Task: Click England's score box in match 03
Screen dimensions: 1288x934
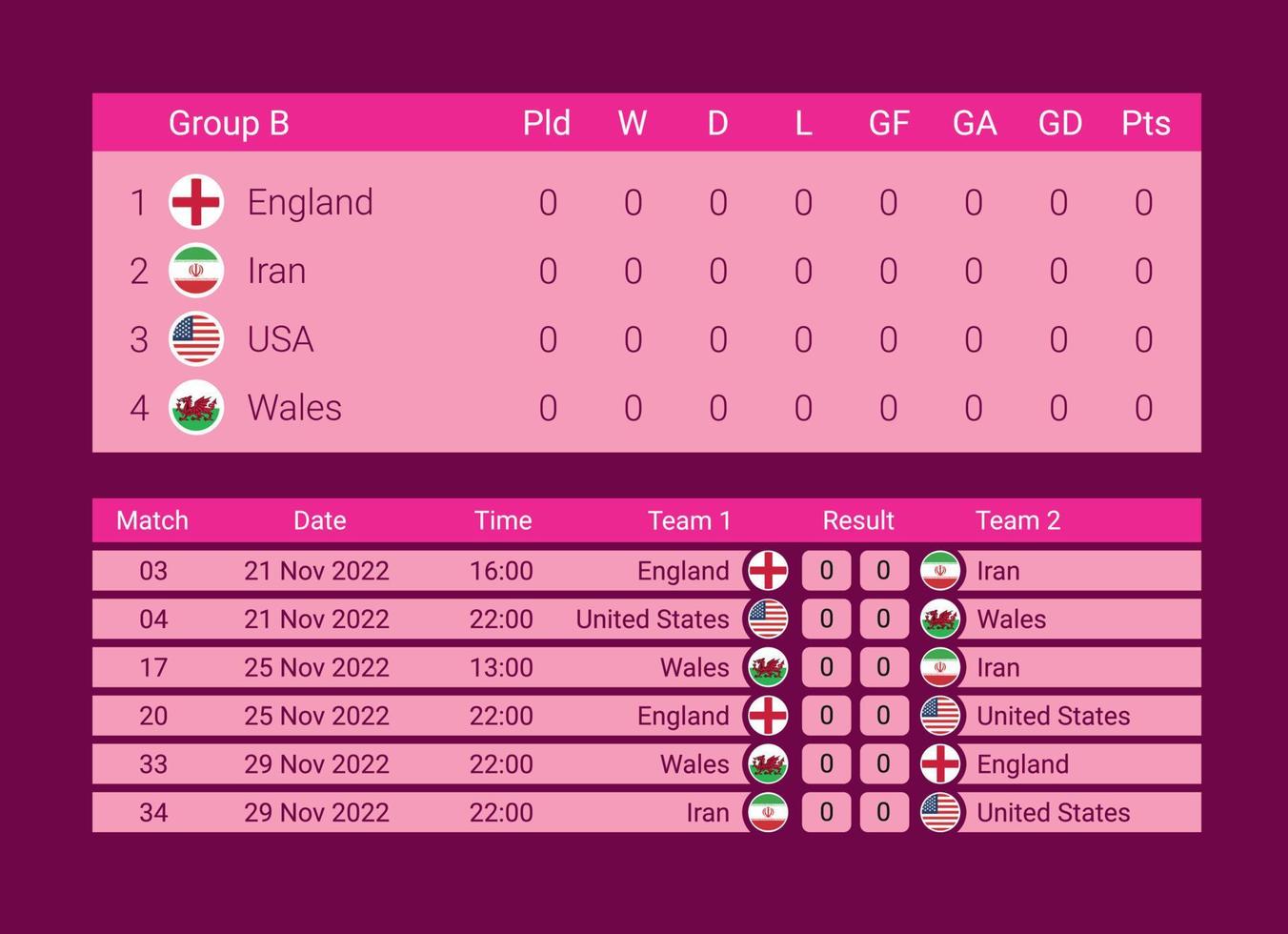Action: click(826, 571)
